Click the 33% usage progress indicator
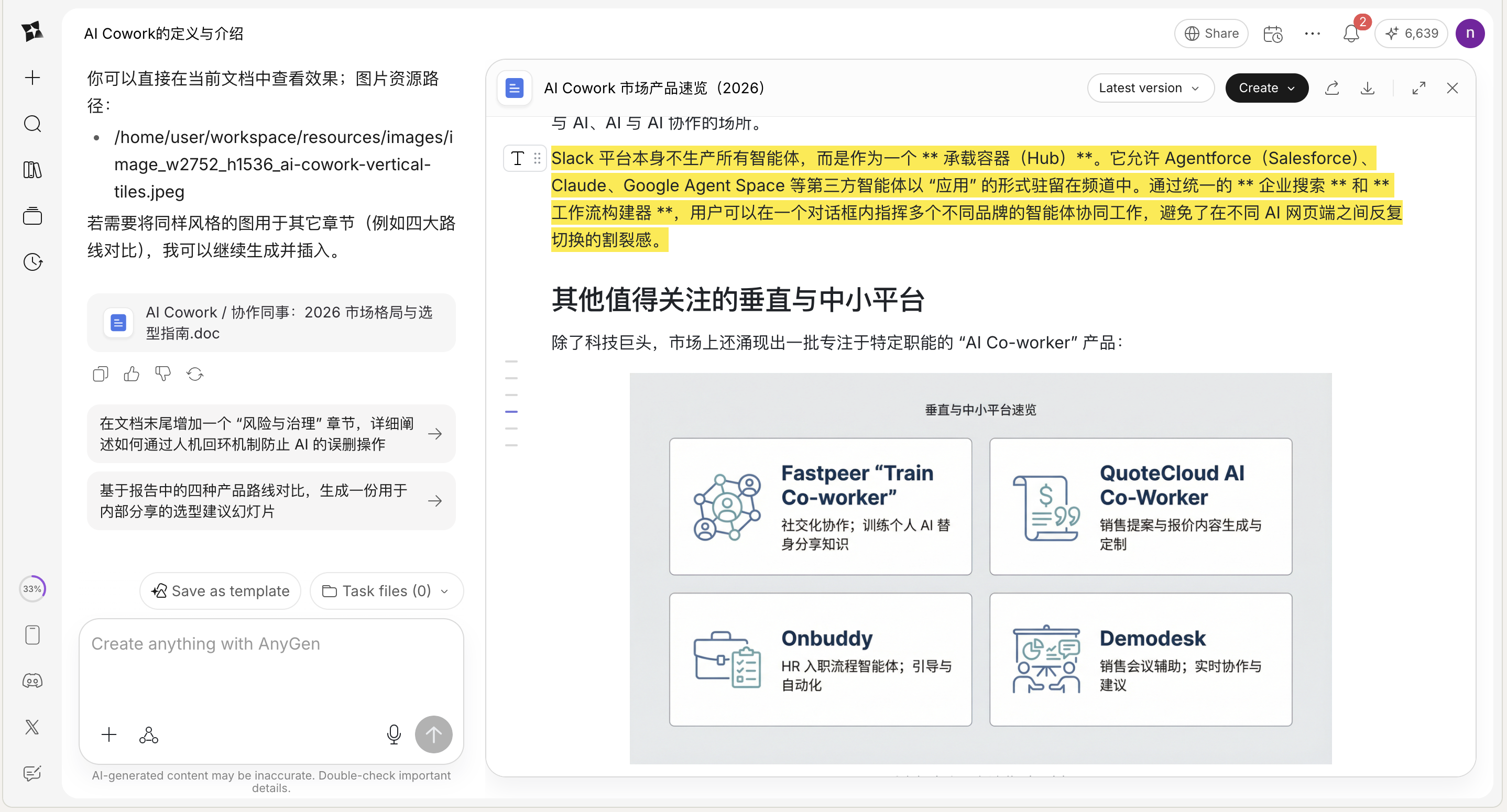Viewport: 1507px width, 812px height. click(x=32, y=588)
